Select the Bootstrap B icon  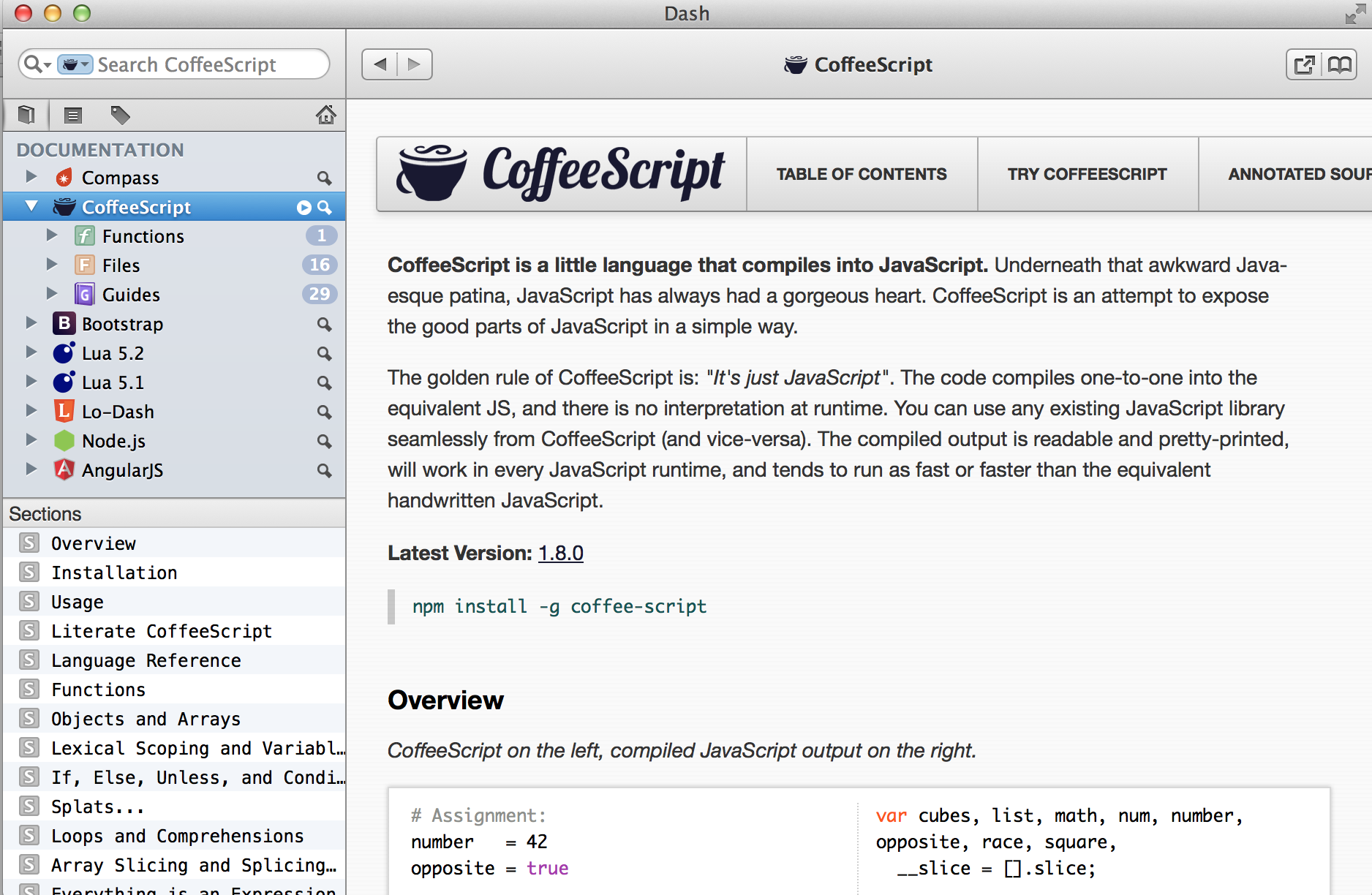64,323
